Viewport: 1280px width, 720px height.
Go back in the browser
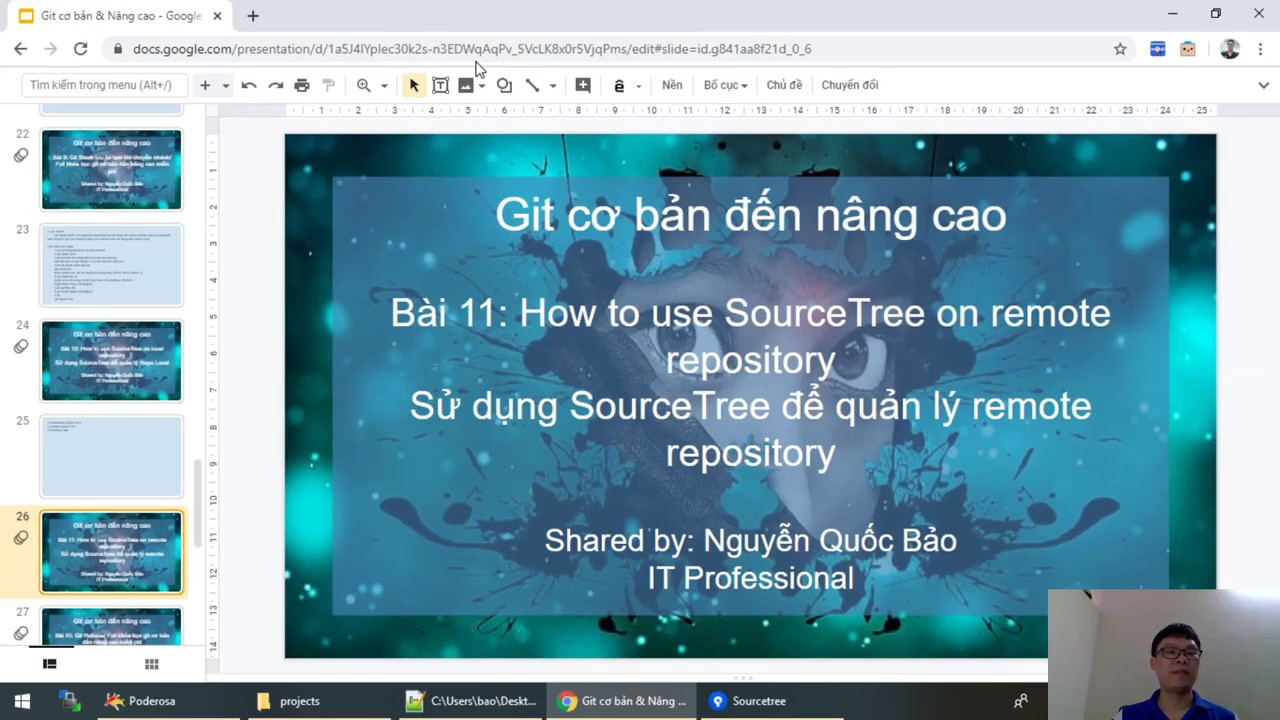(x=21, y=49)
